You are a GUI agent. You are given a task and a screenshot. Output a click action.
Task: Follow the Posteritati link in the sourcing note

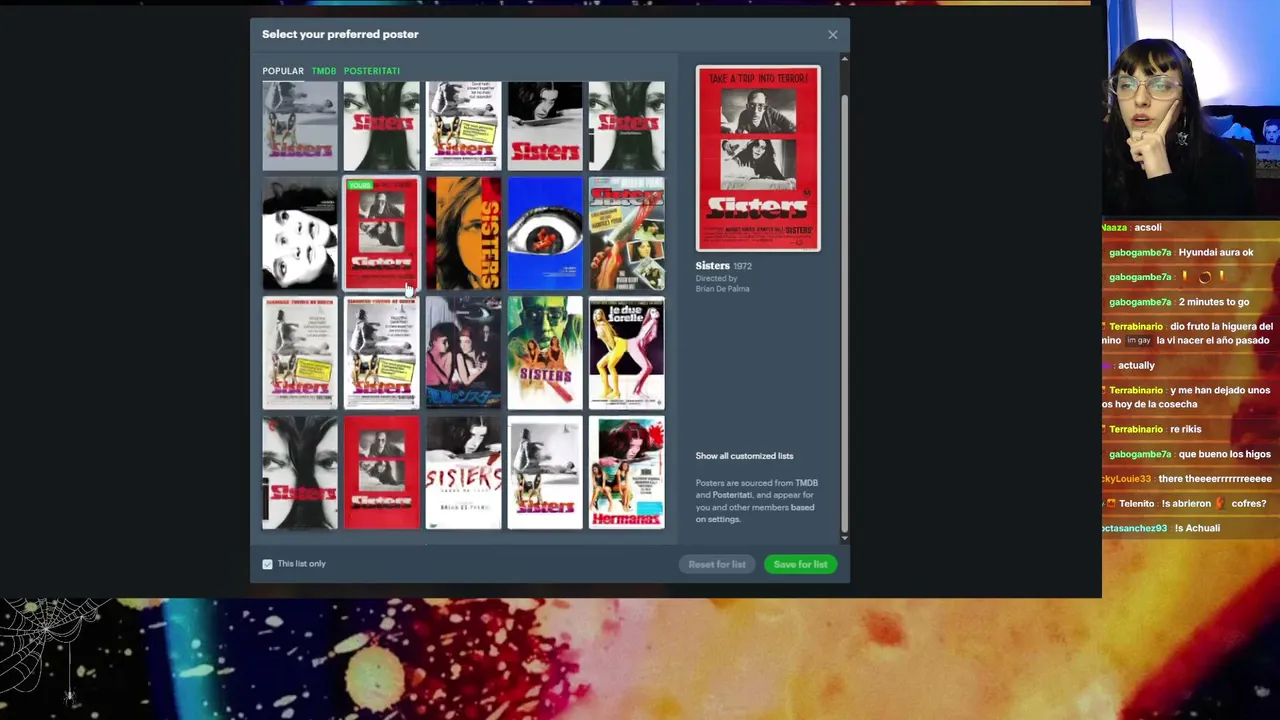(732, 495)
